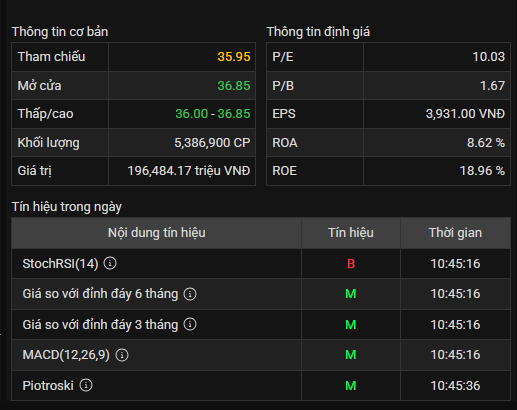Click the Piotroski info icon
517x410 pixels.
86,385
